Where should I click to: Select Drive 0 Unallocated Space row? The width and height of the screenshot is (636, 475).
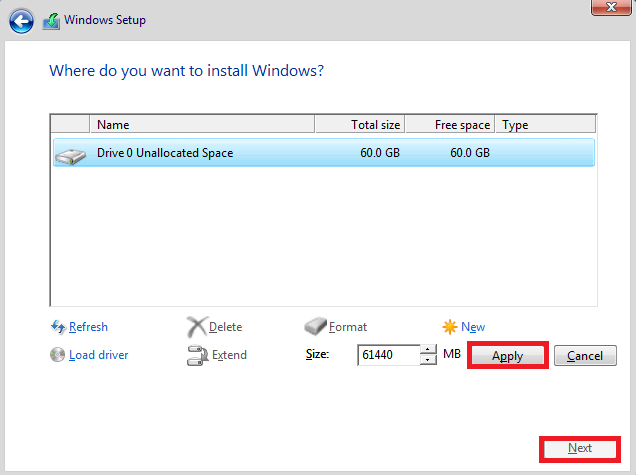click(x=324, y=153)
